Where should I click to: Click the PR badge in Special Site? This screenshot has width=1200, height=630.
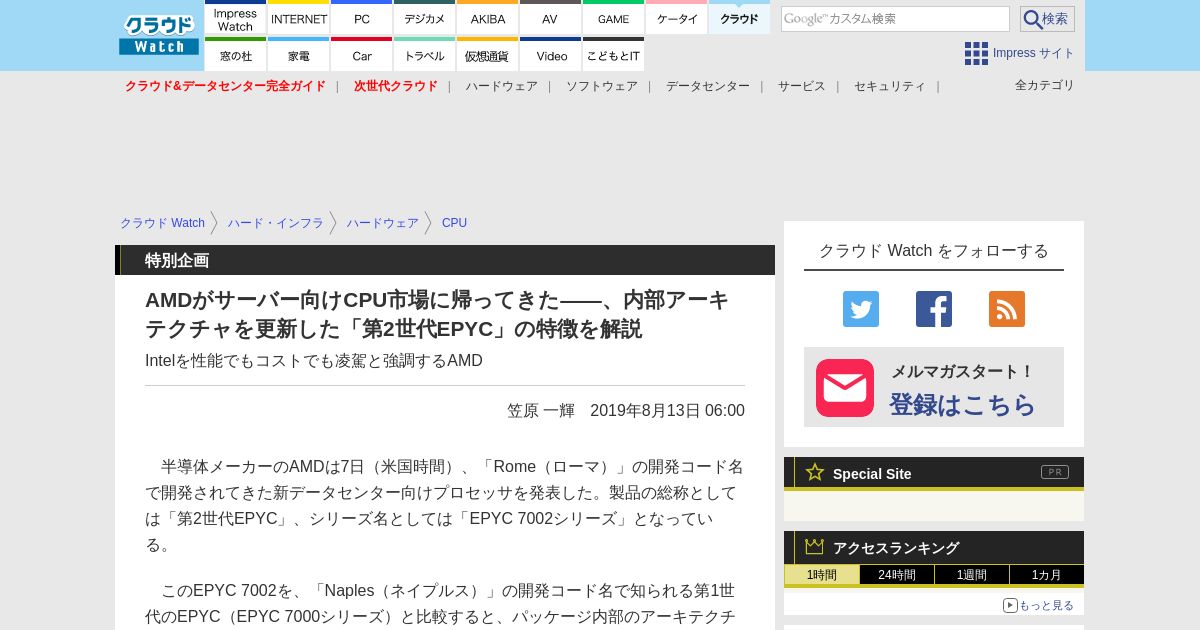(x=1055, y=472)
